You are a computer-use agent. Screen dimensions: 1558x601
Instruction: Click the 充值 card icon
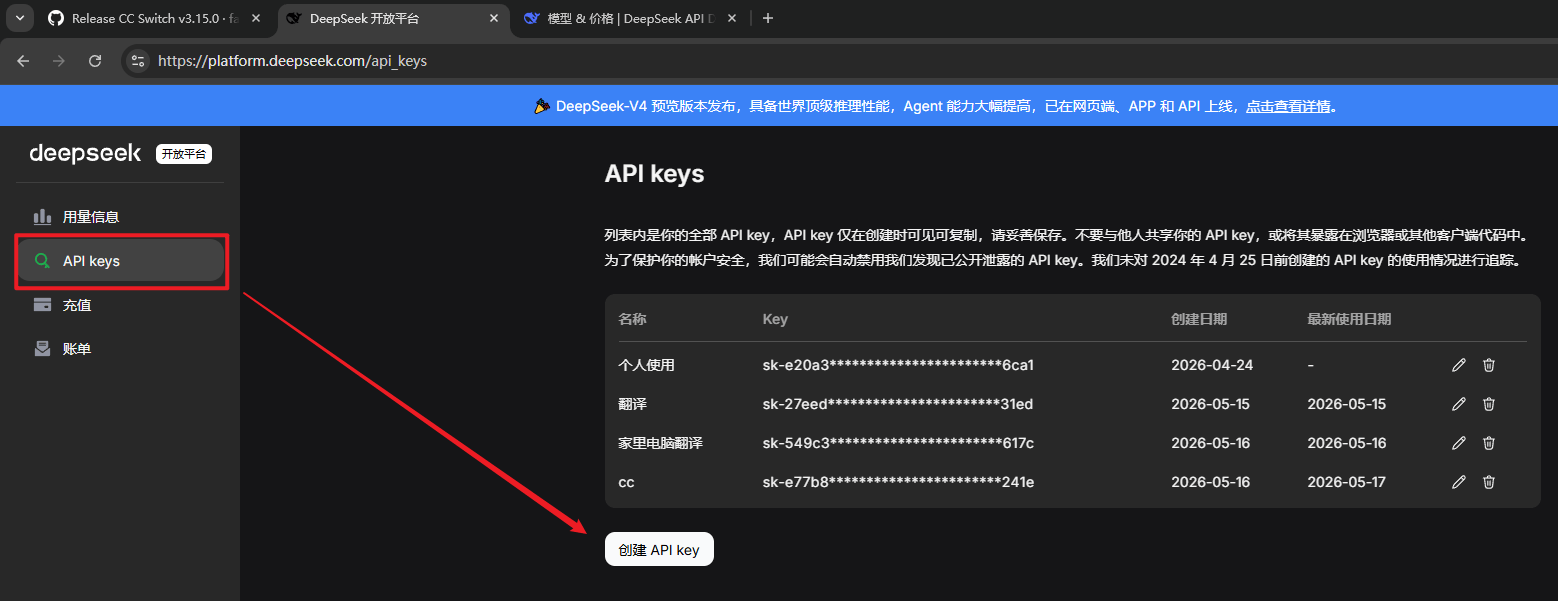point(42,305)
